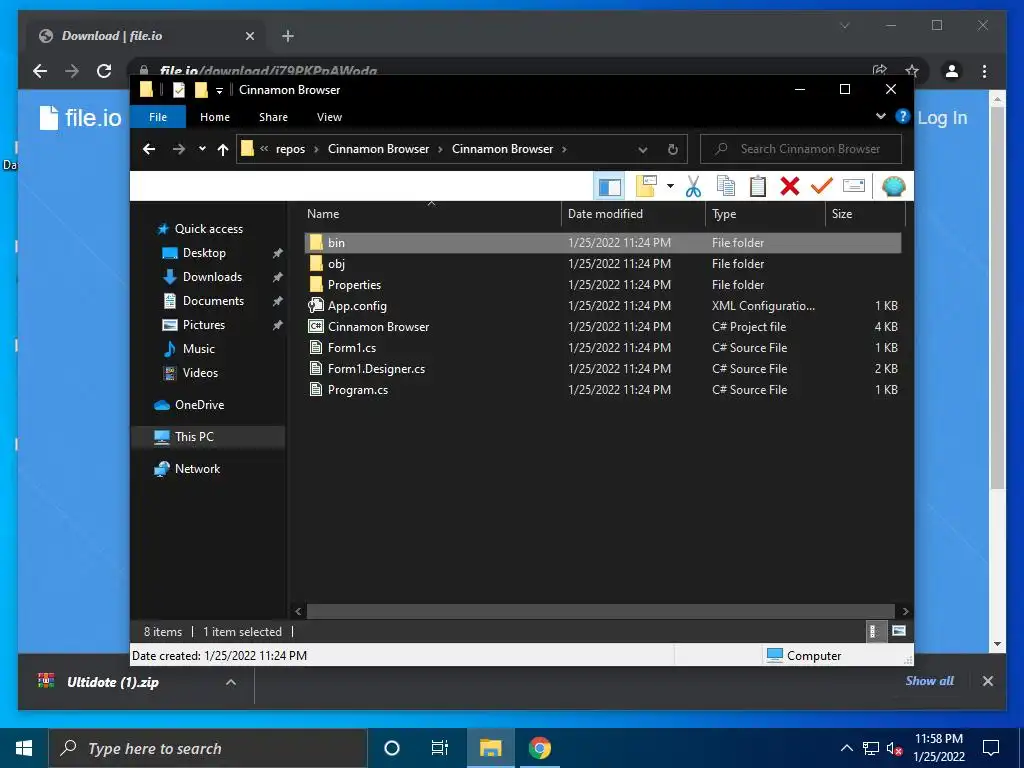This screenshot has height=768, width=1024.
Task: Select the Program.cs file
Action: (603, 389)
